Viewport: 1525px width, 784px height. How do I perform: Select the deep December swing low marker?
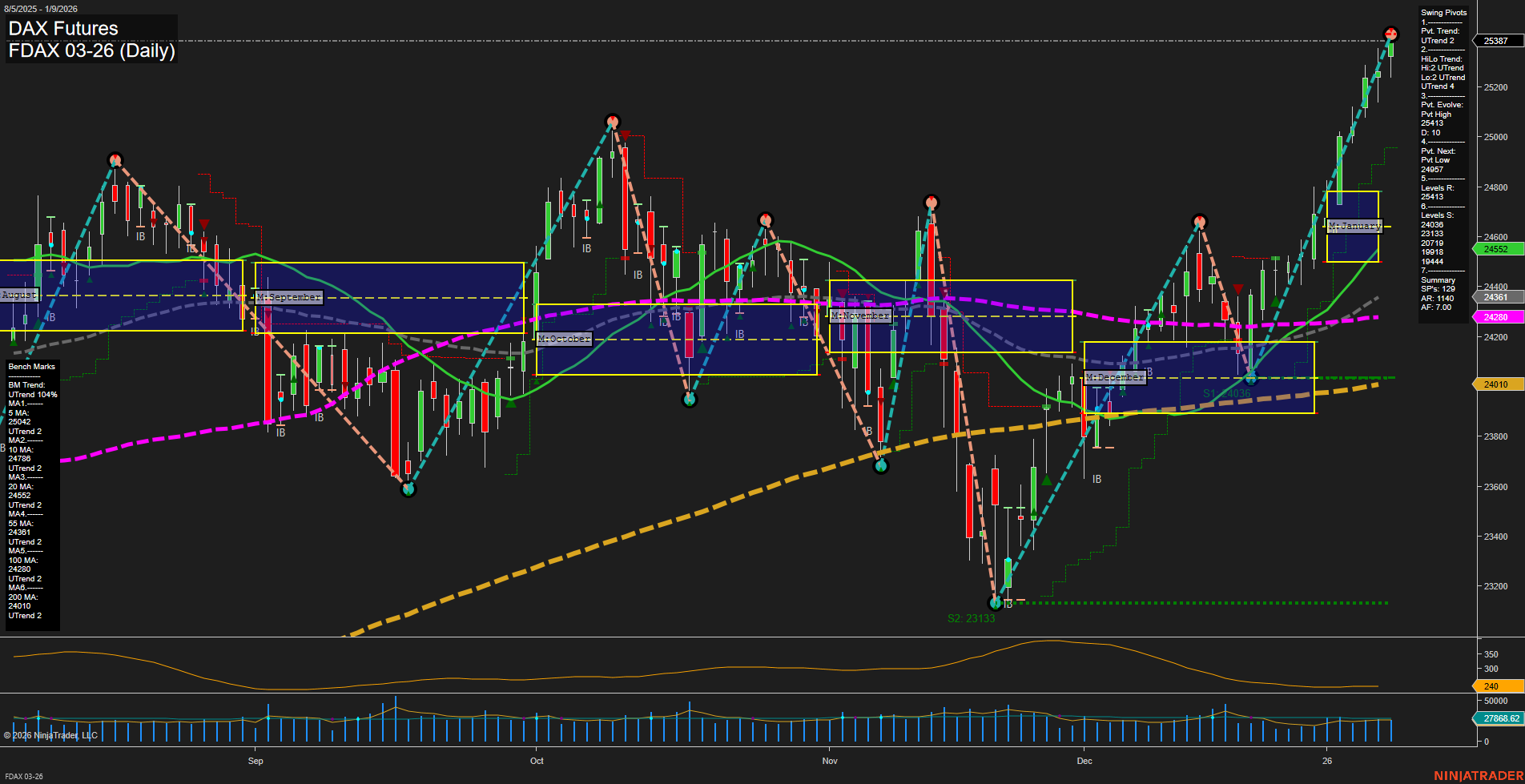pos(995,603)
